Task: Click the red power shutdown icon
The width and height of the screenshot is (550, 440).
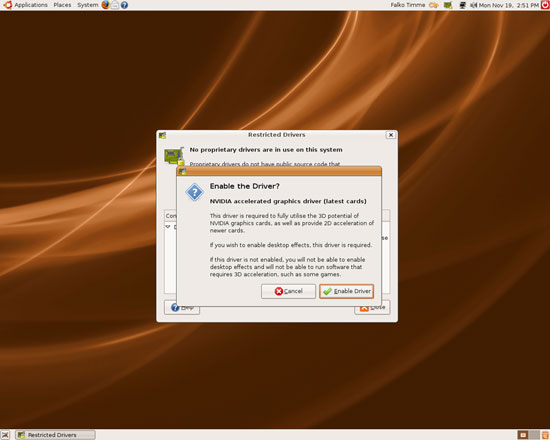Action: pyautogui.click(x=545, y=5)
